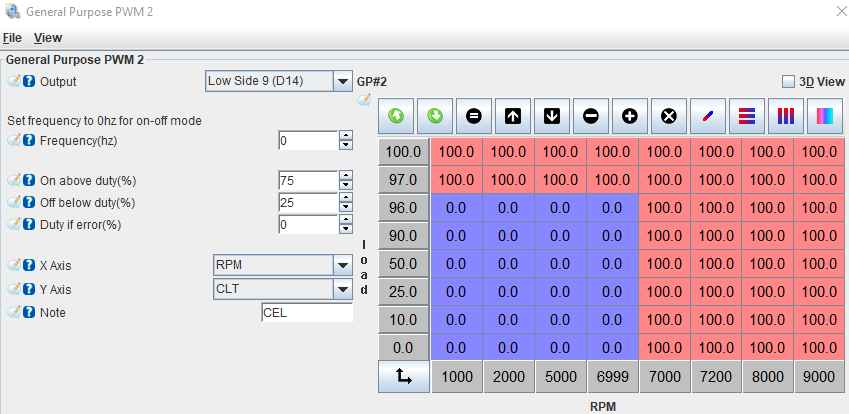The height and width of the screenshot is (414, 849).
Task: Click the minus subtract toolbar button
Action: (x=590, y=116)
